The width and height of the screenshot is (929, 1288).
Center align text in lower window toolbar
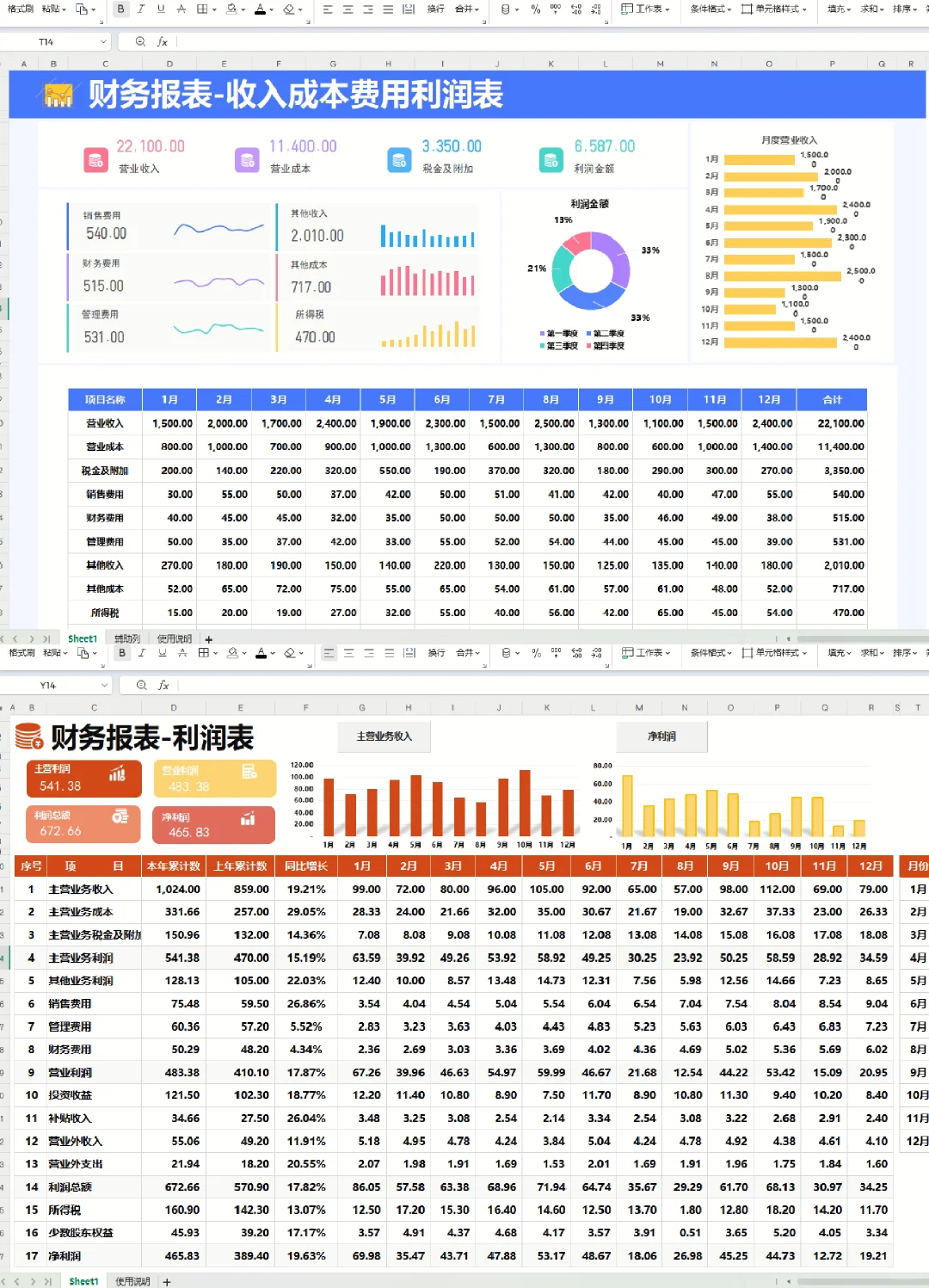click(348, 653)
